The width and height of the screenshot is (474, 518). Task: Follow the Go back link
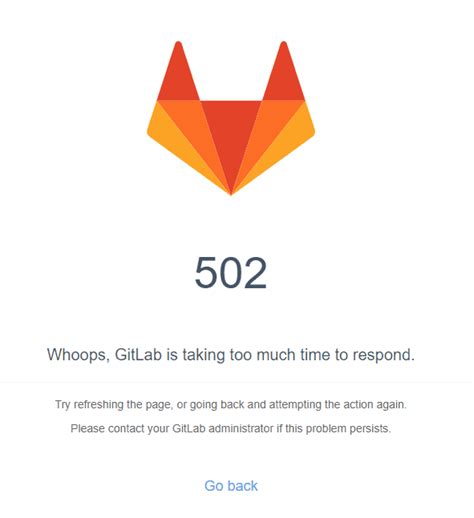click(231, 486)
